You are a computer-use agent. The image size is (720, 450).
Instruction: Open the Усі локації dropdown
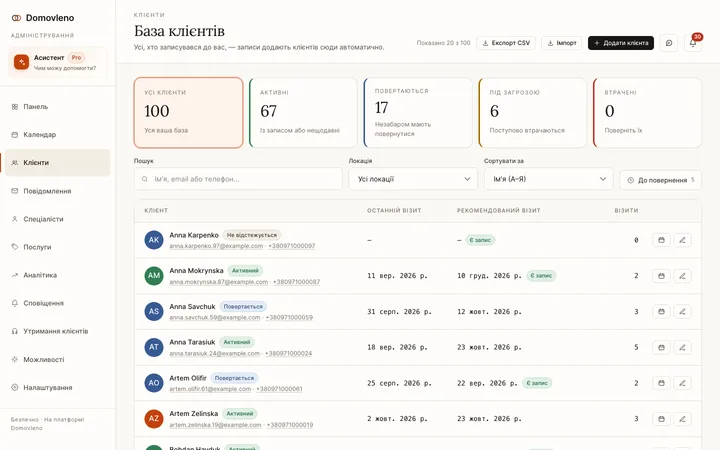point(413,179)
